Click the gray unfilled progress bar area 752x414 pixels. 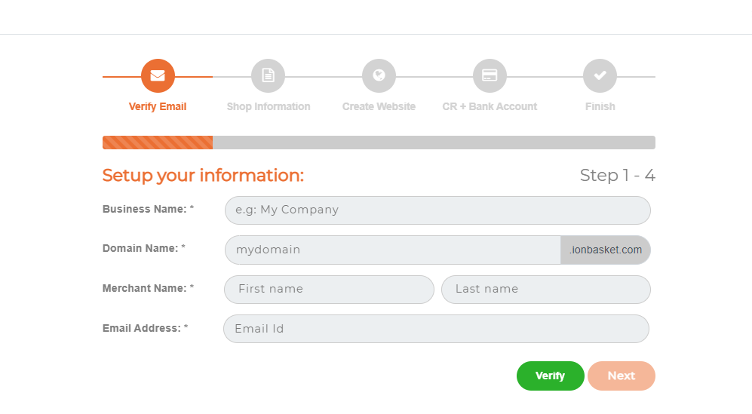[434, 142]
